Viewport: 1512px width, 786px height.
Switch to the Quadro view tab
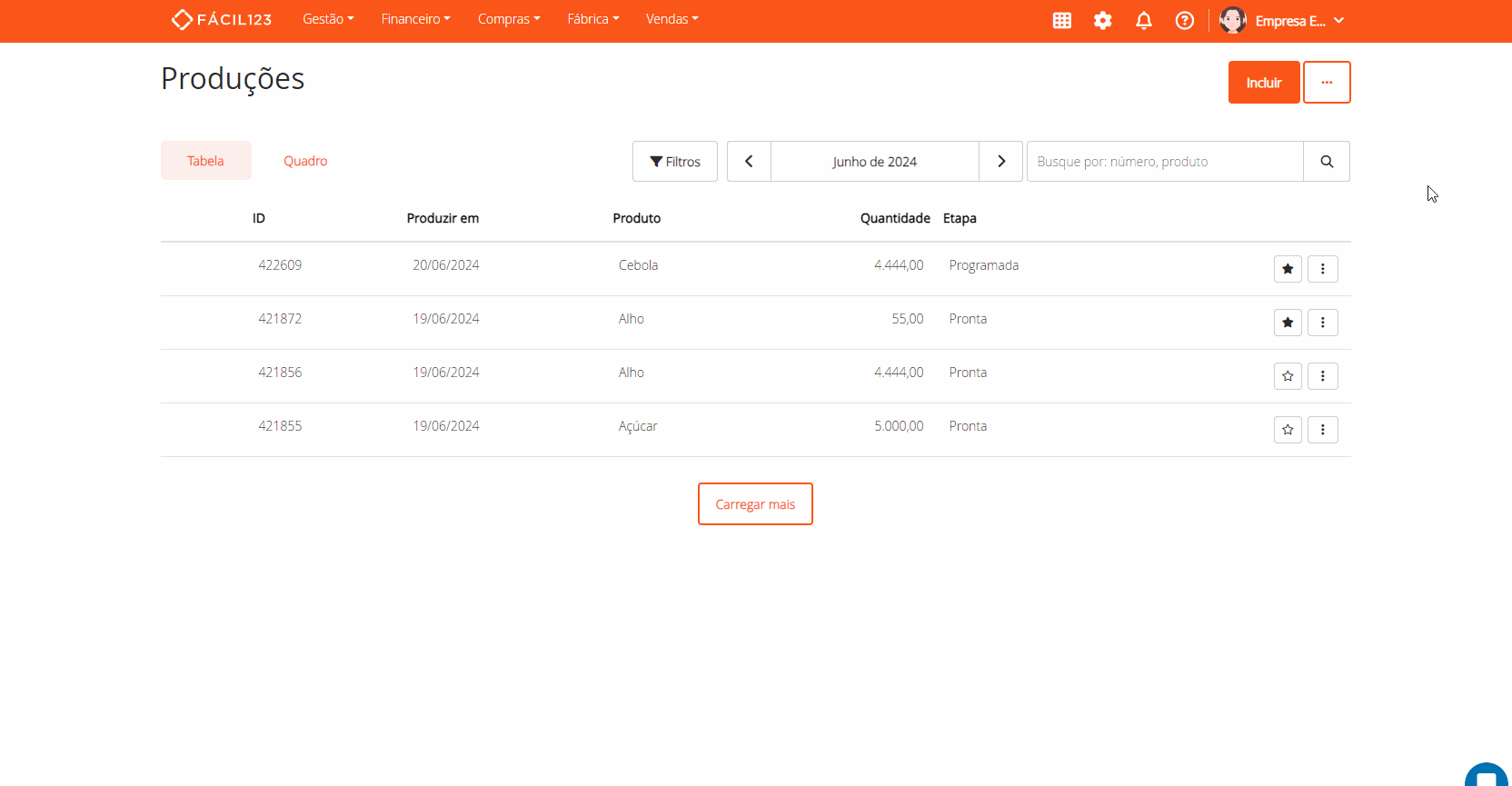pos(305,161)
